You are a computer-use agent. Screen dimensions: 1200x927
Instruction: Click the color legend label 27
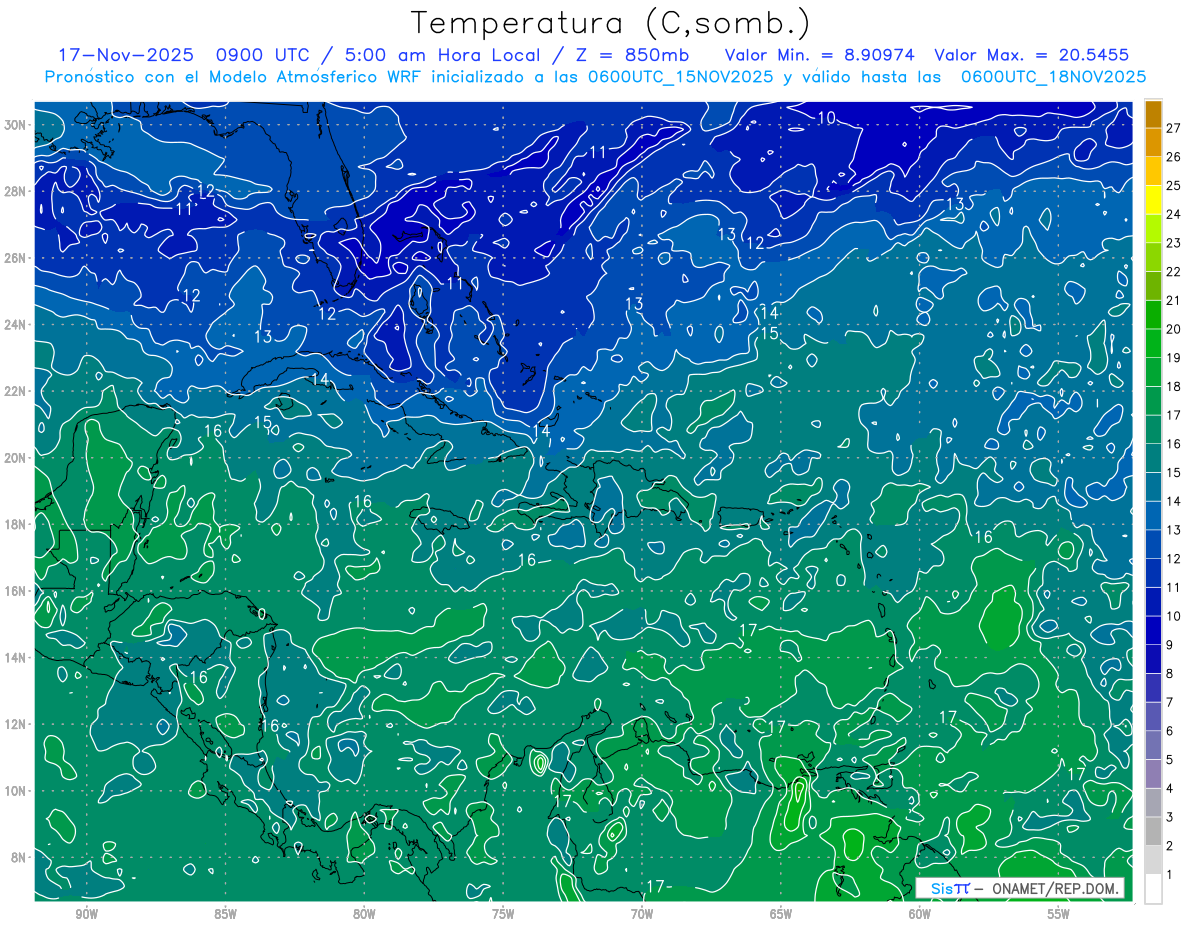coord(1173,128)
